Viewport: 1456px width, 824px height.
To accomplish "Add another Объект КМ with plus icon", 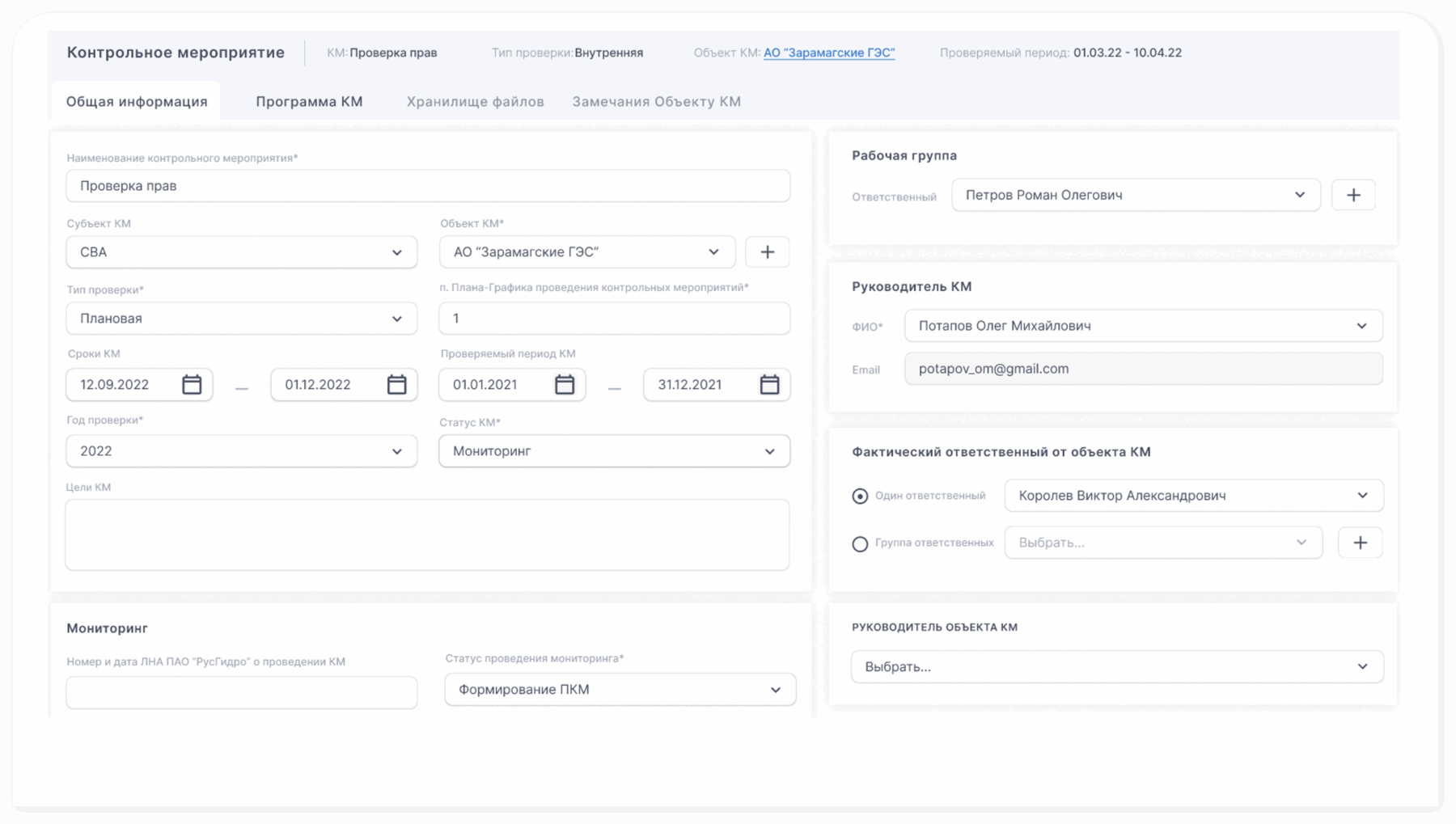I will [x=767, y=252].
